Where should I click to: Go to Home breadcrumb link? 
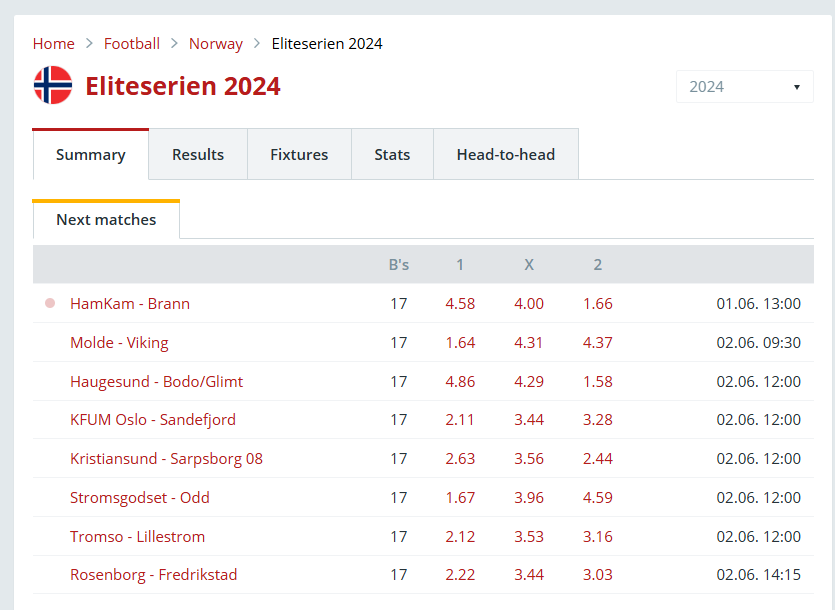(x=54, y=44)
